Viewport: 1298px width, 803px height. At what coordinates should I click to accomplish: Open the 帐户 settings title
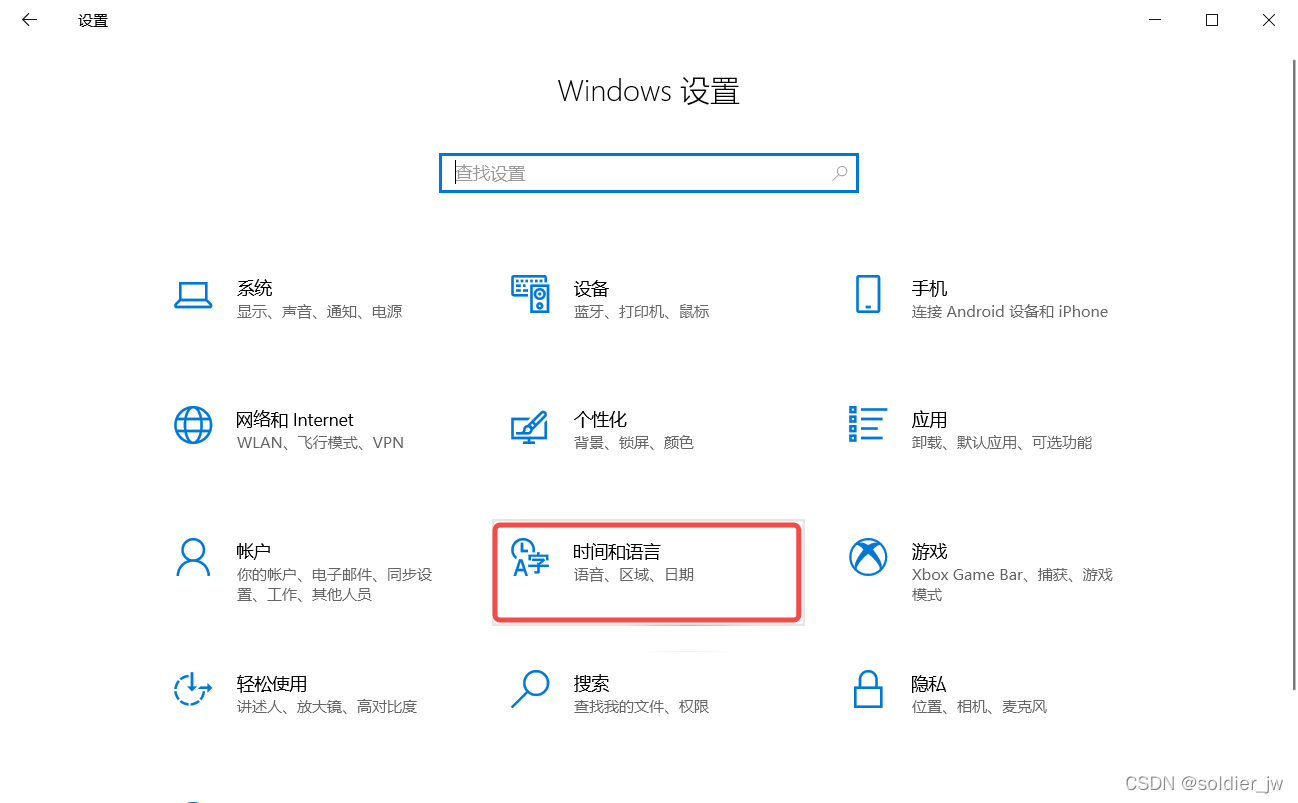254,552
